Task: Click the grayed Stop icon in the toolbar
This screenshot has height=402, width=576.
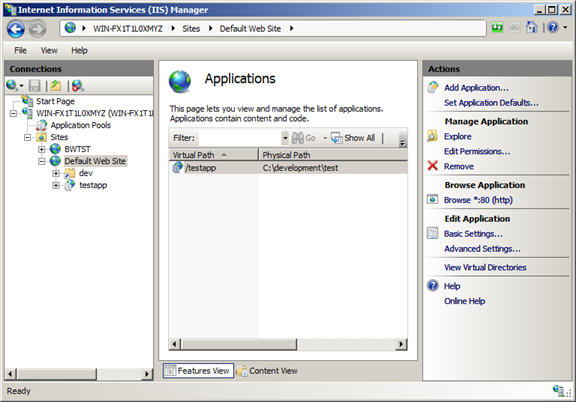Action: click(x=515, y=28)
